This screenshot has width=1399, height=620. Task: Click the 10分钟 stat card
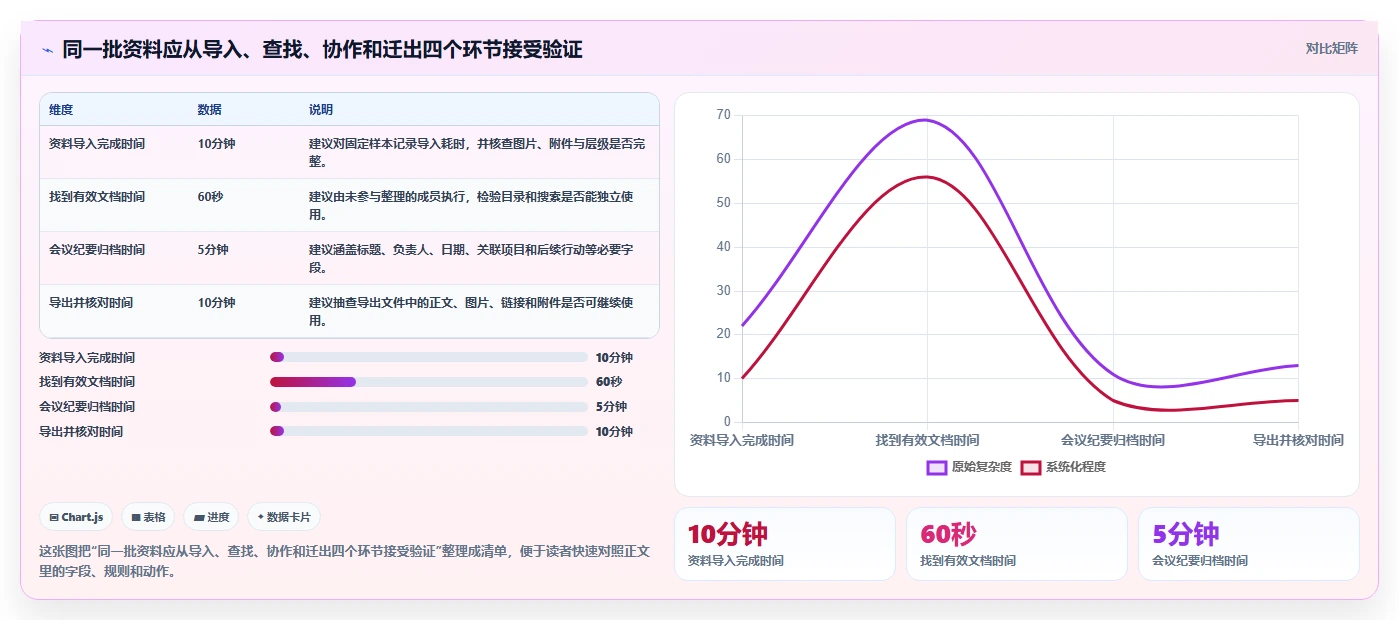coord(785,544)
